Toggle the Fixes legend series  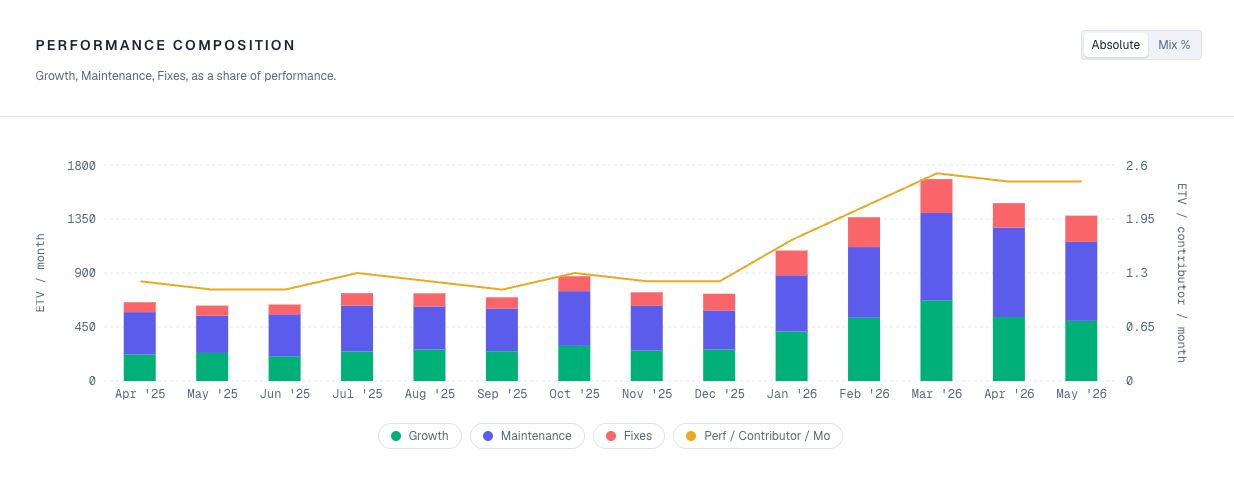(x=629, y=436)
